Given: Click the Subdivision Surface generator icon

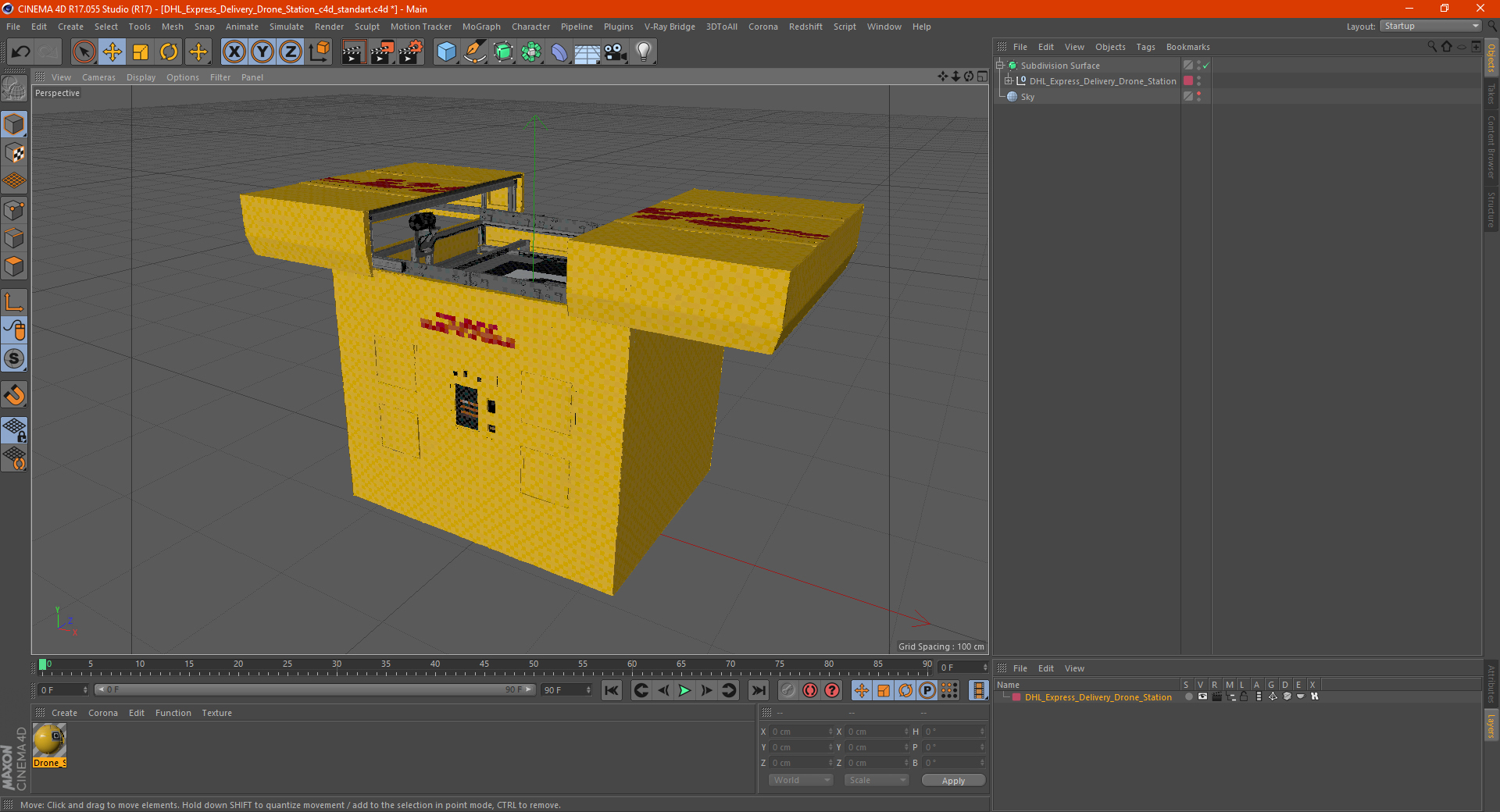Looking at the screenshot, I should (503, 52).
